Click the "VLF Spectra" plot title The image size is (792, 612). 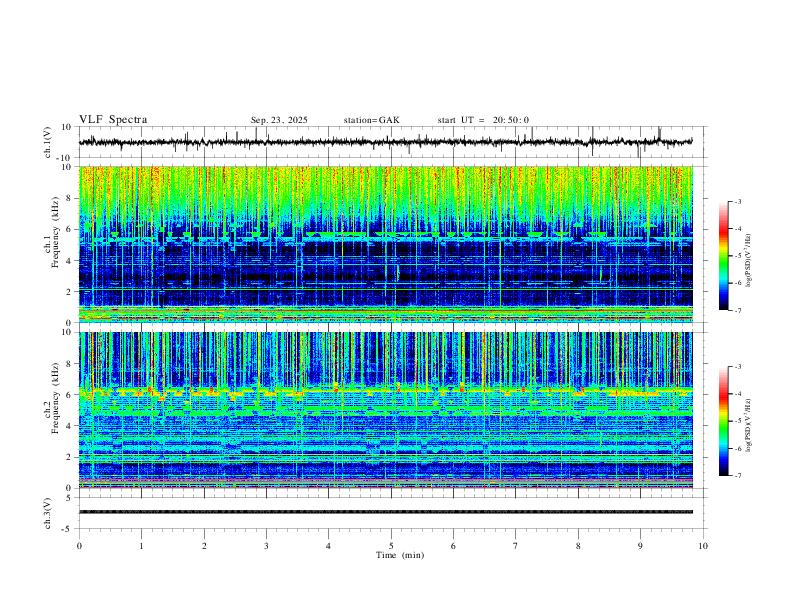pyautogui.click(x=113, y=120)
